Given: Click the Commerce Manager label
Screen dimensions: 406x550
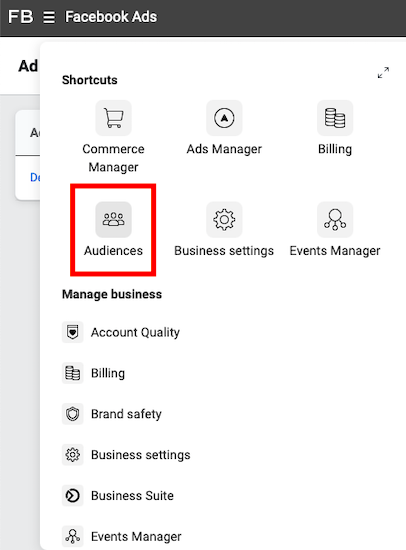Looking at the screenshot, I should click(x=113, y=158).
